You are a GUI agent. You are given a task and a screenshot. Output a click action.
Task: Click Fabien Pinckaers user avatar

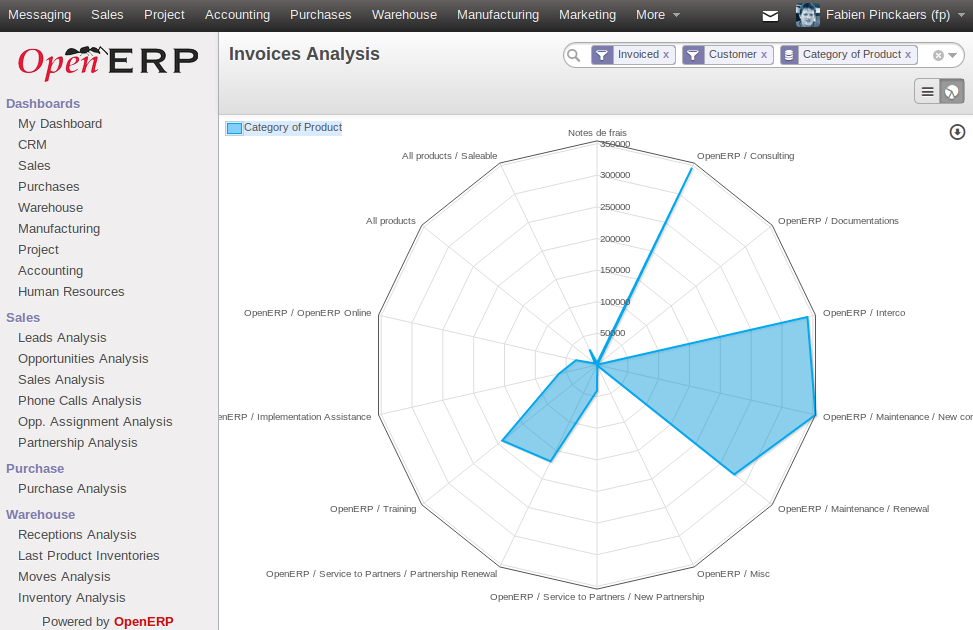coord(807,15)
